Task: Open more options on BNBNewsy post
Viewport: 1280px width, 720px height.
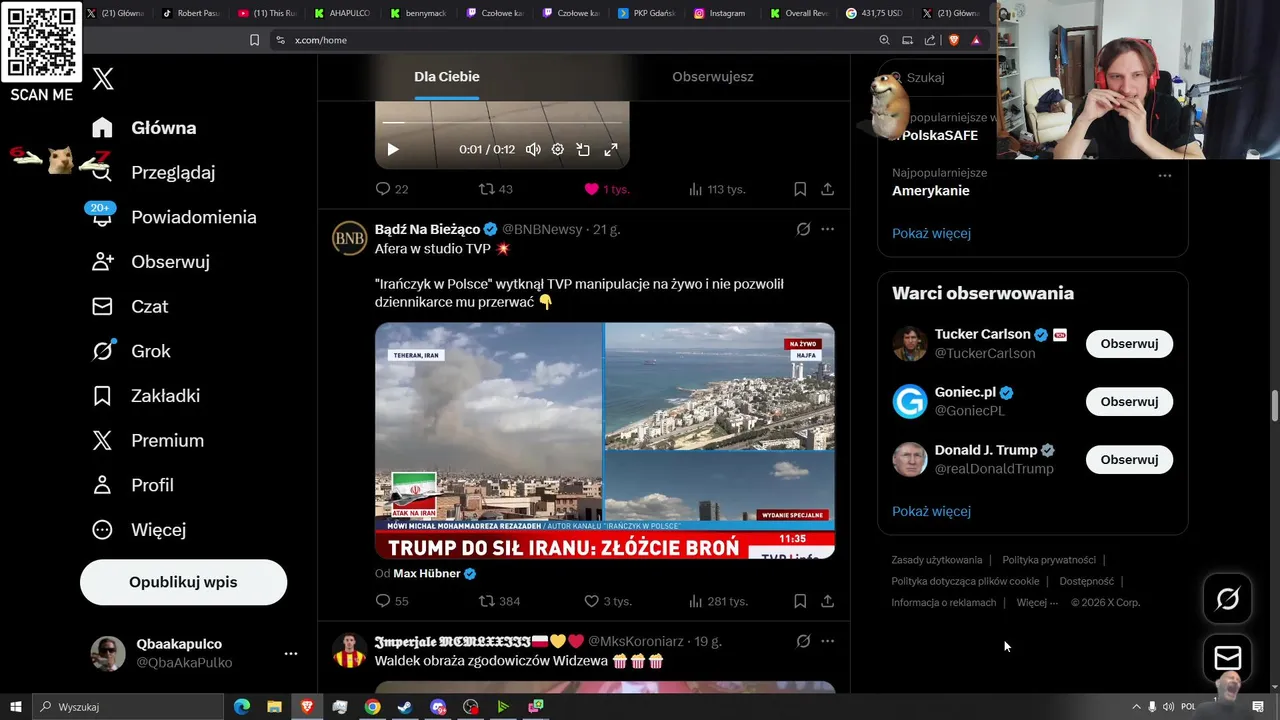Action: coord(827,229)
